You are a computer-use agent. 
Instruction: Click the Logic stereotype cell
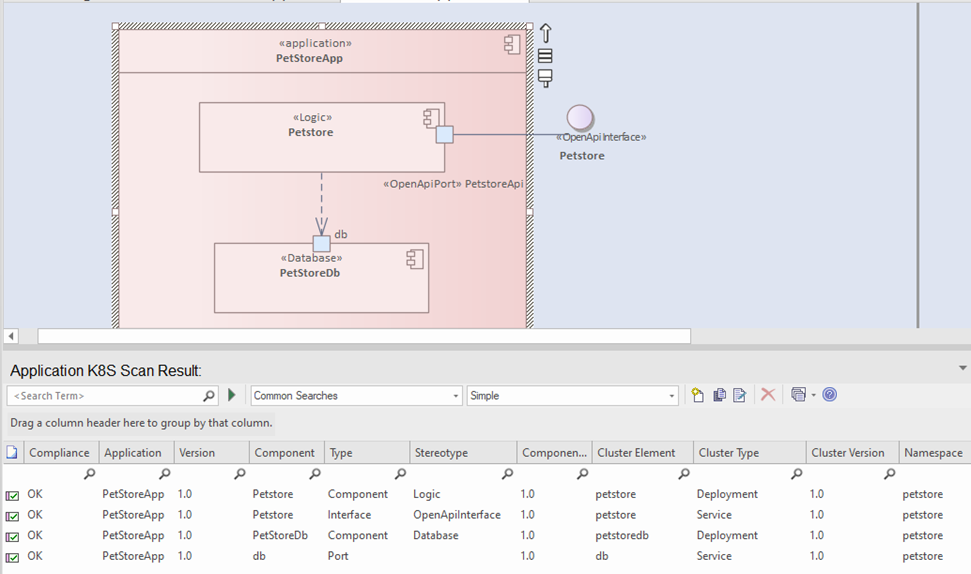coord(427,494)
